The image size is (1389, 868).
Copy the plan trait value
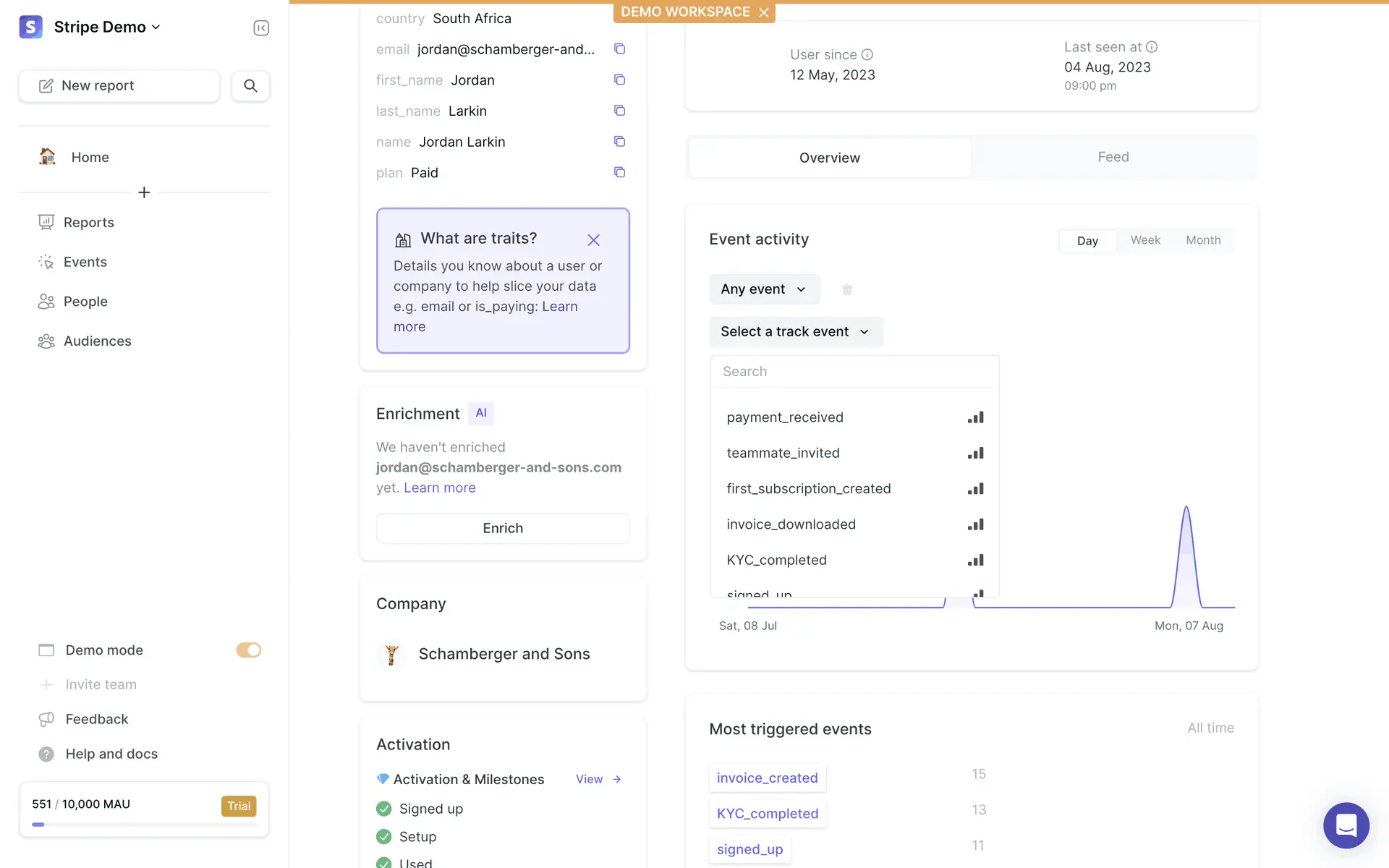pos(619,172)
